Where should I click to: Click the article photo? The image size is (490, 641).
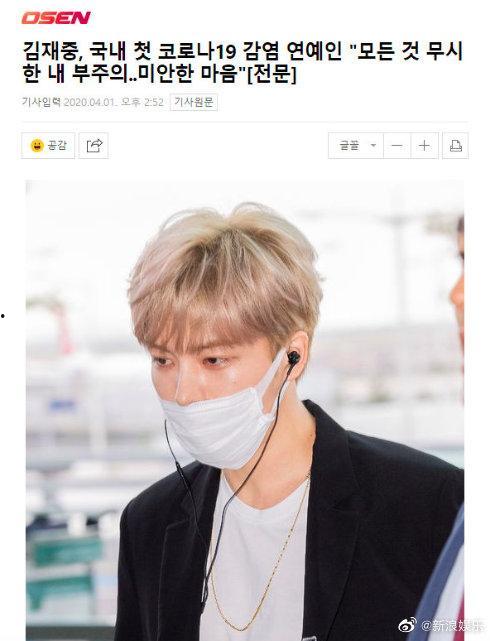[x=244, y=410]
